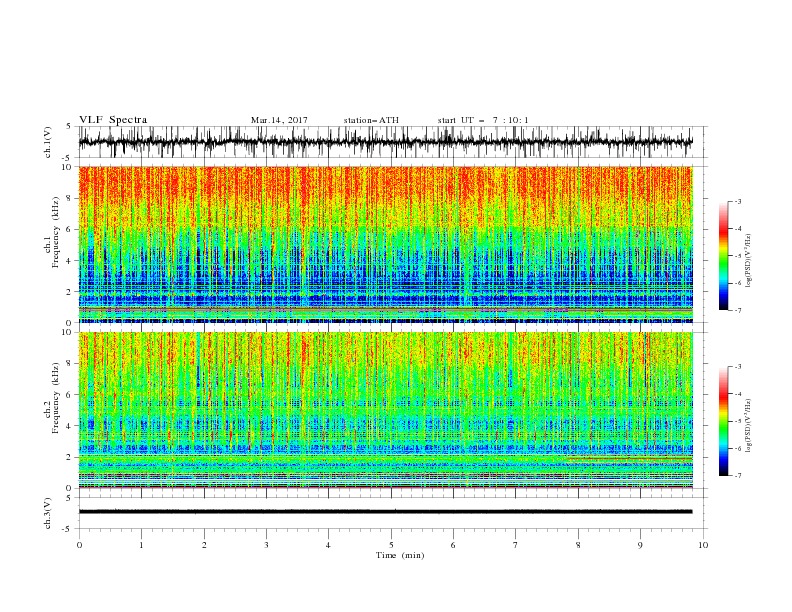Click time axis tick label "6"
The height and width of the screenshot is (612, 792).
tap(453, 545)
